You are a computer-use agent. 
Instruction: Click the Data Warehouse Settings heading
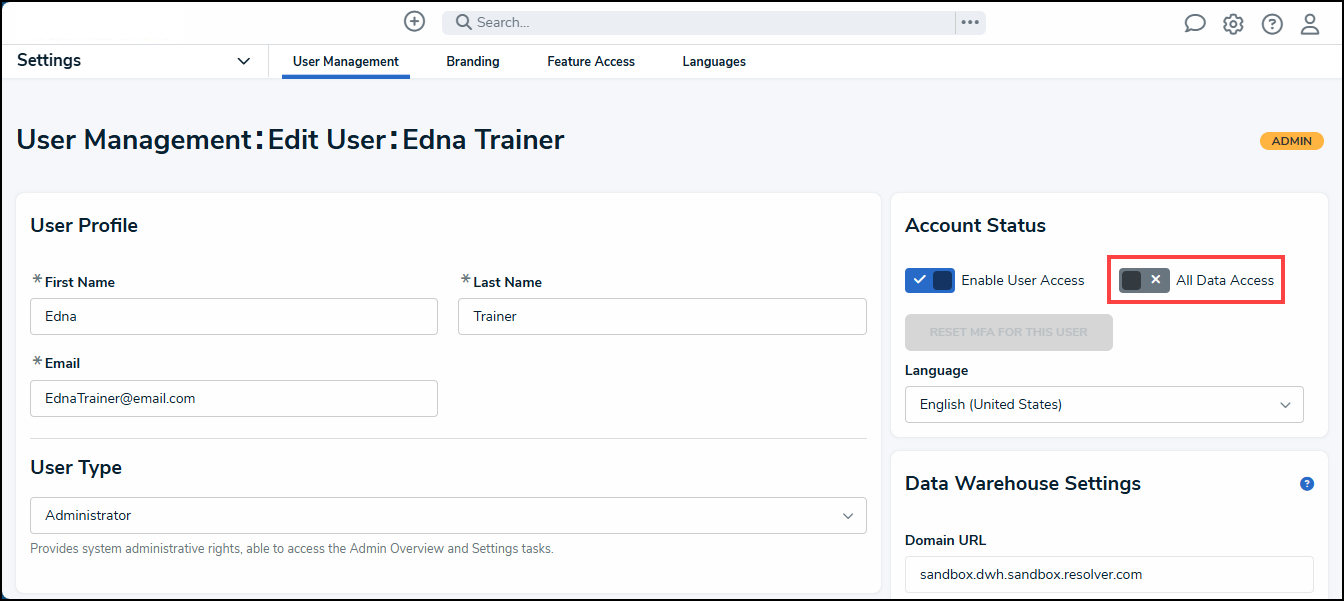coord(1023,484)
